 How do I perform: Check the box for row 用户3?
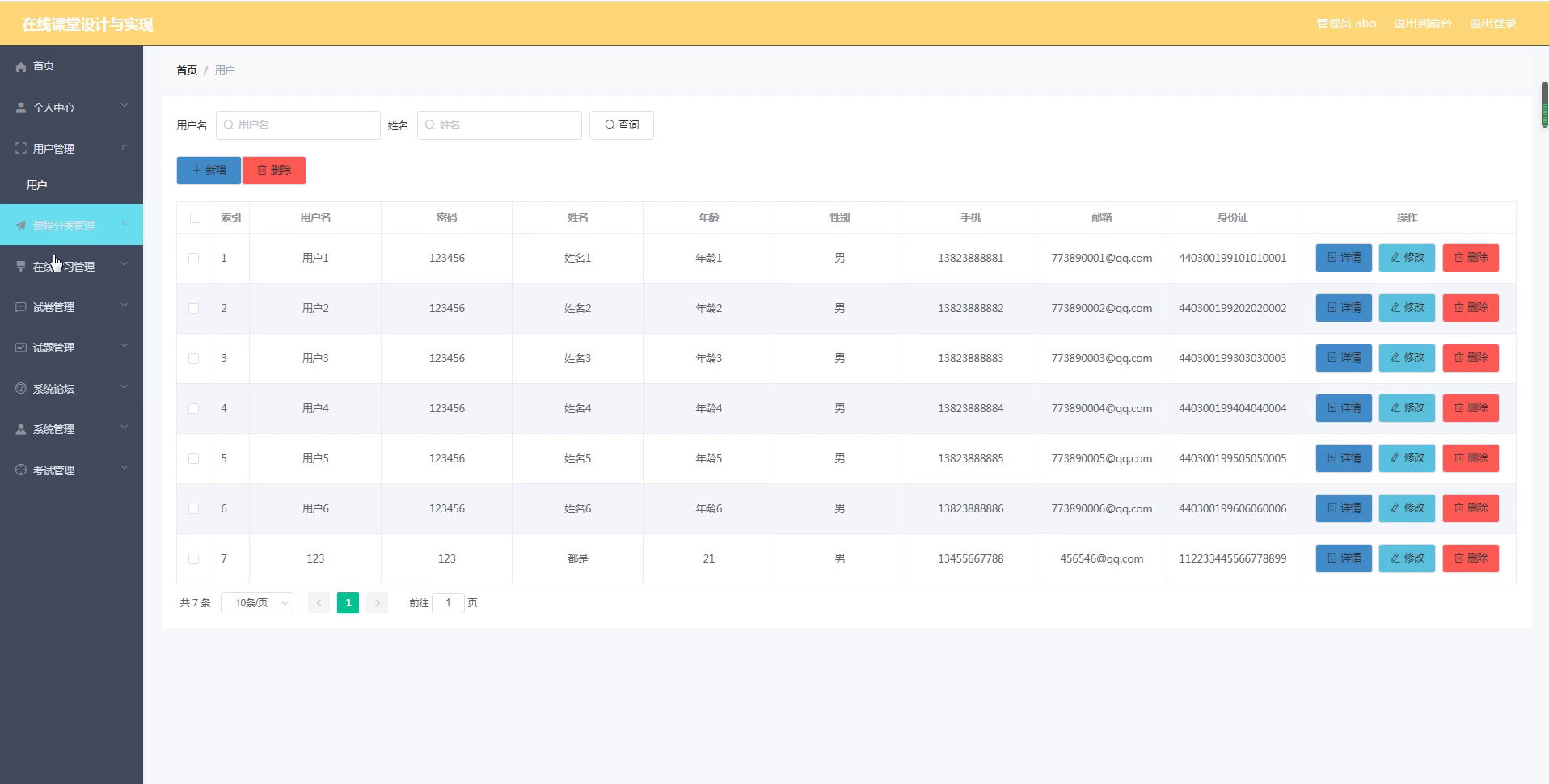193,358
